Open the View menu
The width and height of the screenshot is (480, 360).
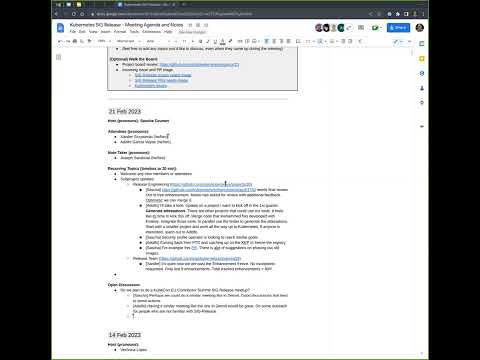[x=93, y=32]
